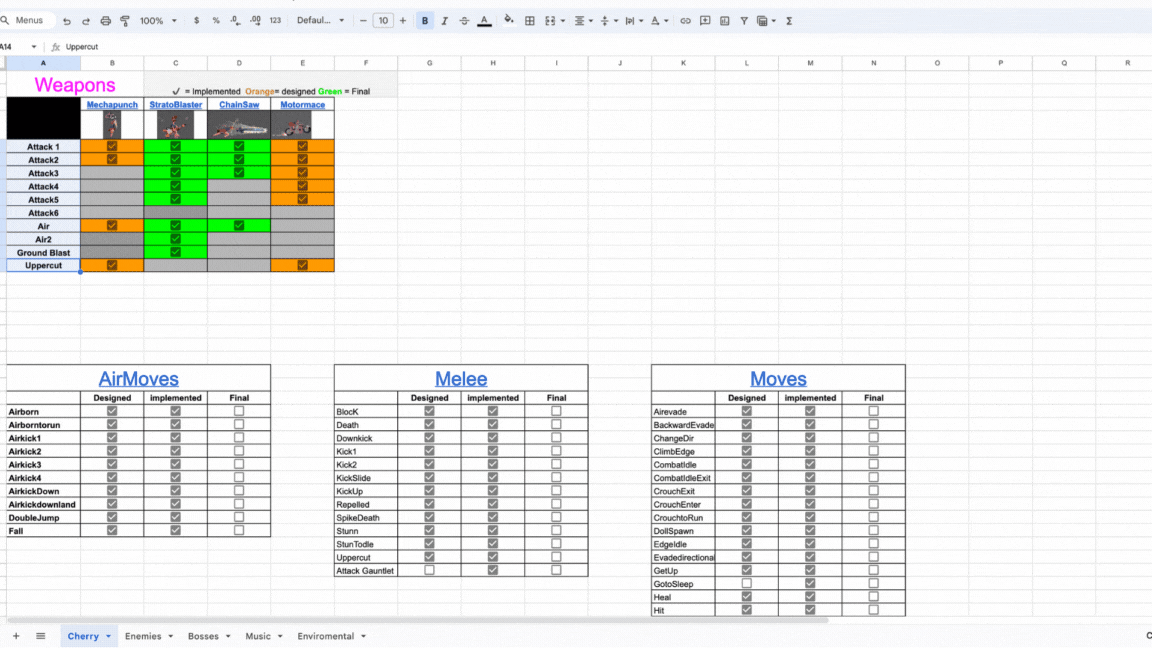Increase decimal places
Image resolution: width=1152 pixels, height=648 pixels.
pos(255,21)
